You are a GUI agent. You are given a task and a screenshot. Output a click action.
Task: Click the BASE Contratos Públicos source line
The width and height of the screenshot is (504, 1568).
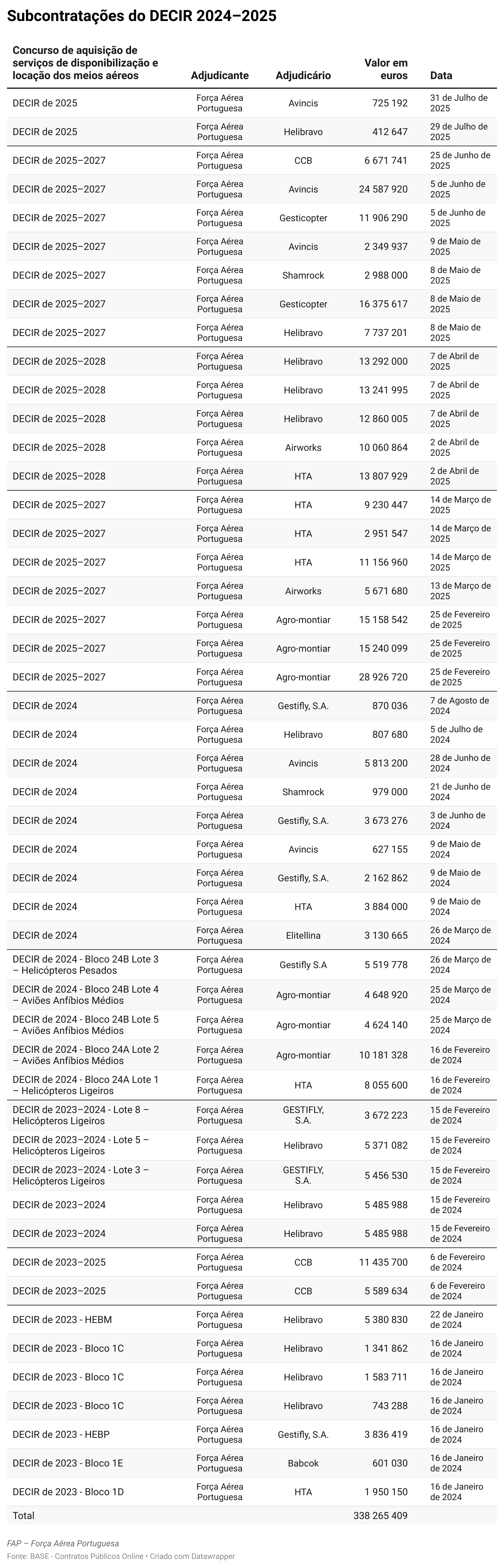coord(120,1556)
